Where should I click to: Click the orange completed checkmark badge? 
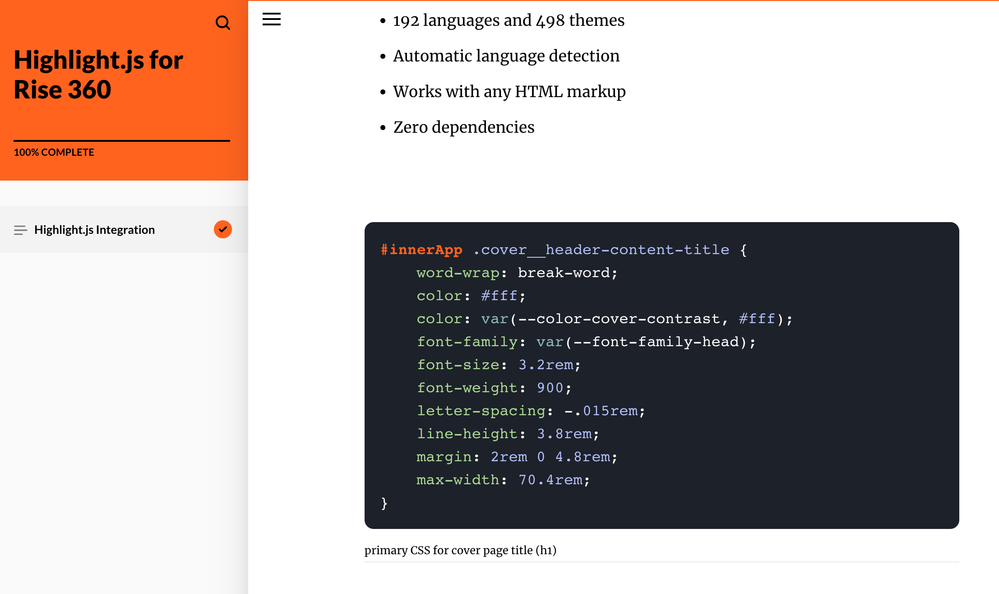coord(223,229)
